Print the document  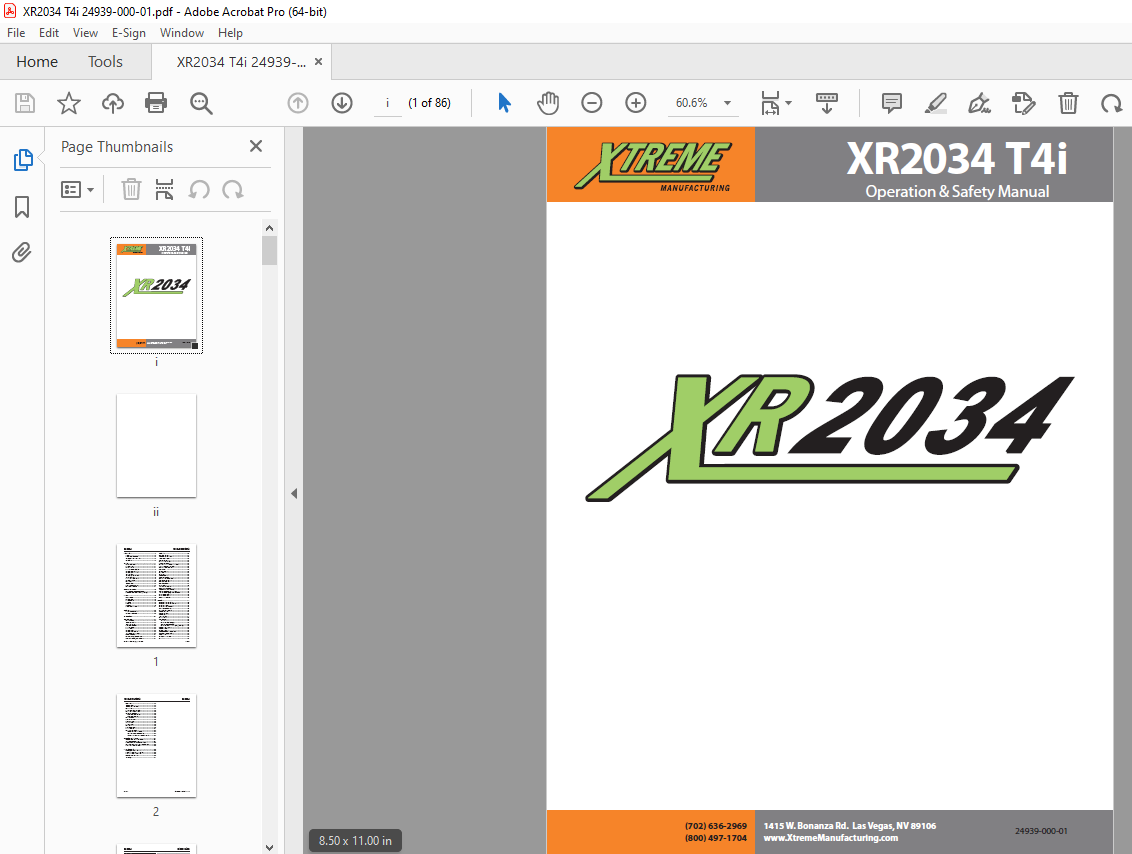156,103
